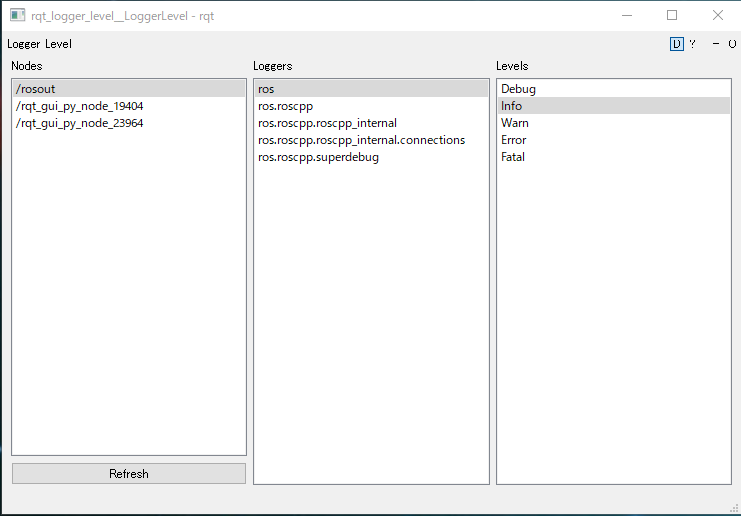Select the ros.roscpp logger
Screen dimensions: 741x516
[286, 106]
